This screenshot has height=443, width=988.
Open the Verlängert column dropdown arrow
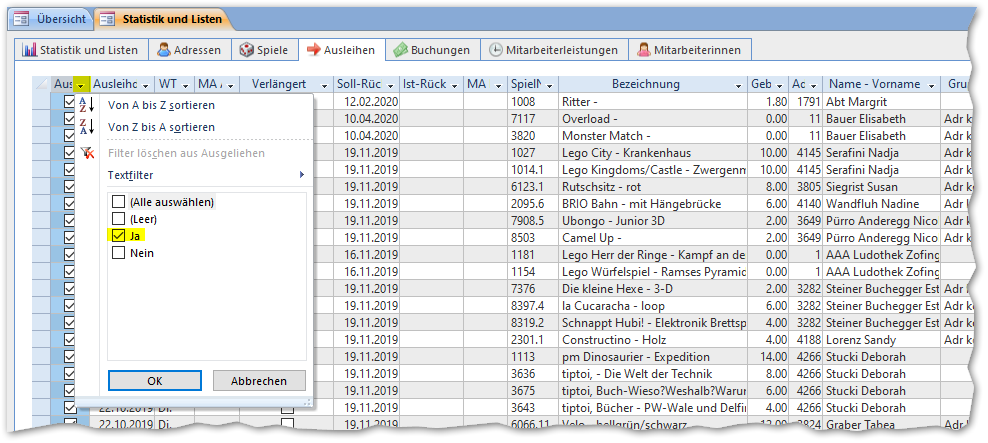[x=325, y=84]
